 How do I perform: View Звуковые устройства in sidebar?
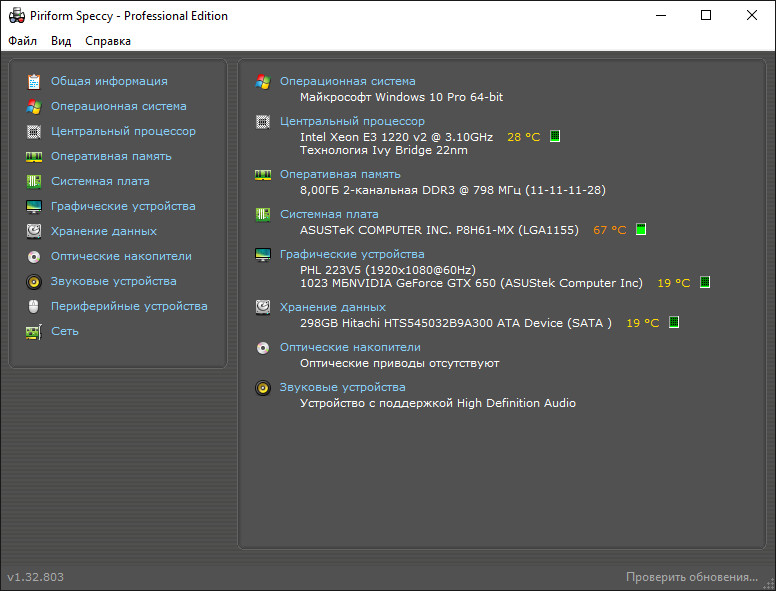[x=114, y=281]
